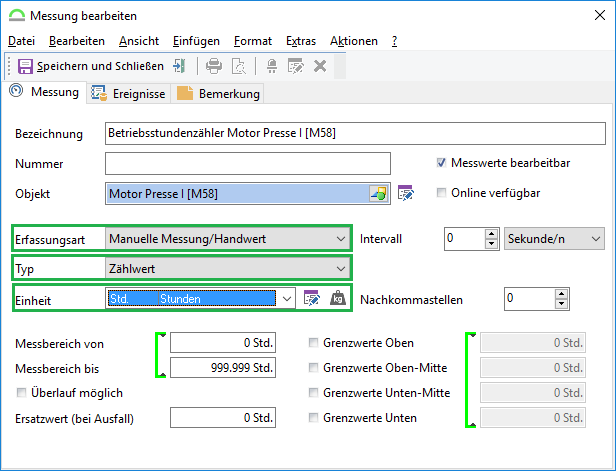This screenshot has height=471, width=616.
Task: Enable Überlauf möglich checkbox
Action: tap(21, 392)
